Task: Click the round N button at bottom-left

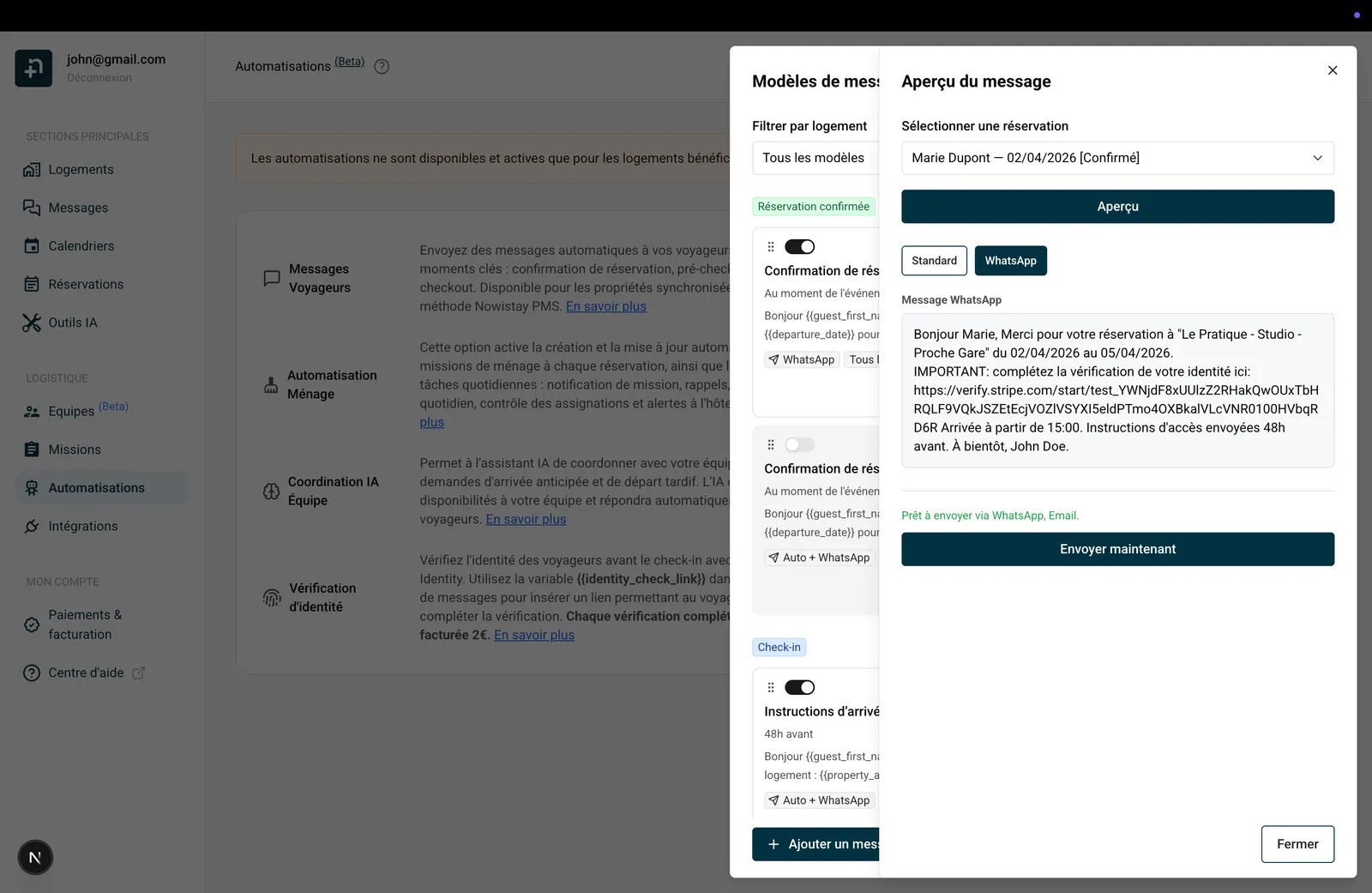Action: (35, 857)
